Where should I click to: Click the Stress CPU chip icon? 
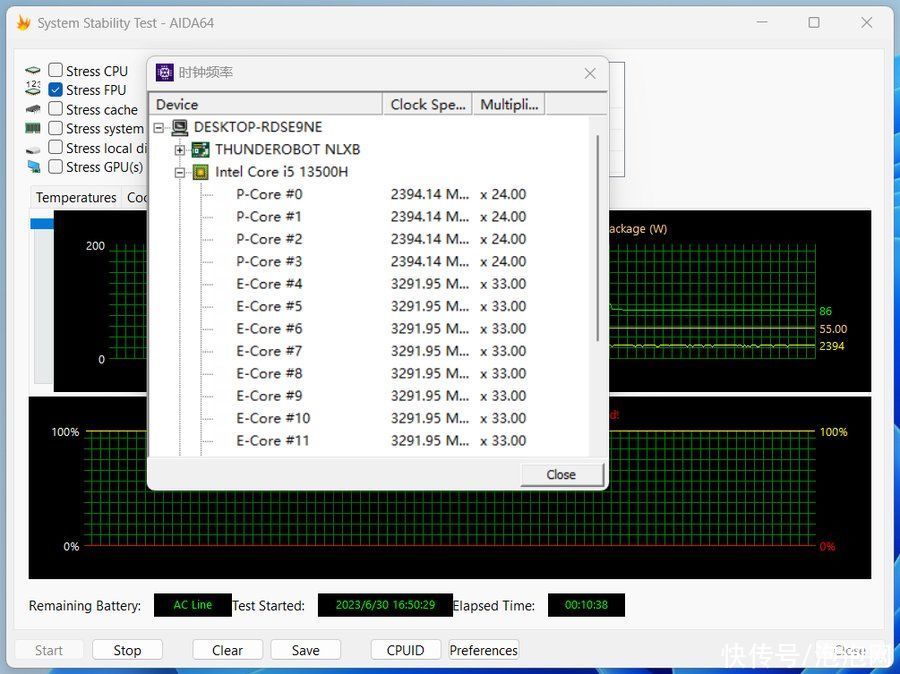click(x=33, y=71)
